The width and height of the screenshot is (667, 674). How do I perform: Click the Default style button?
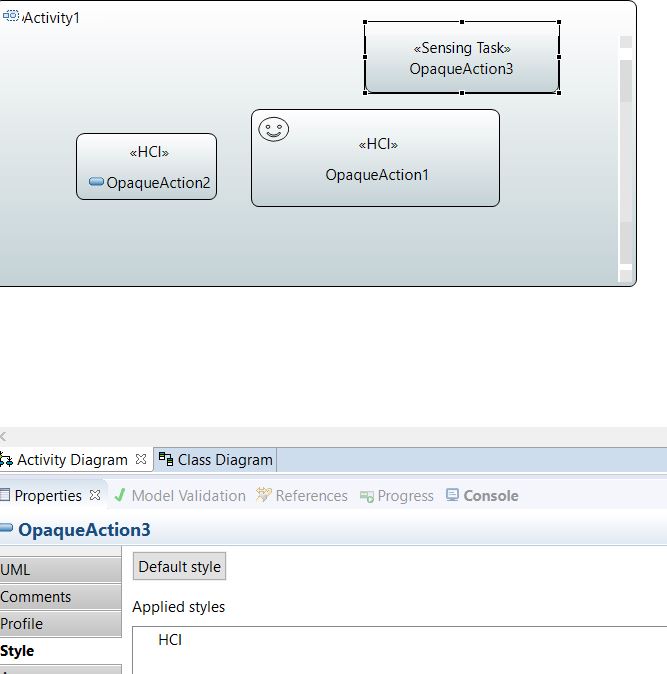(x=179, y=567)
